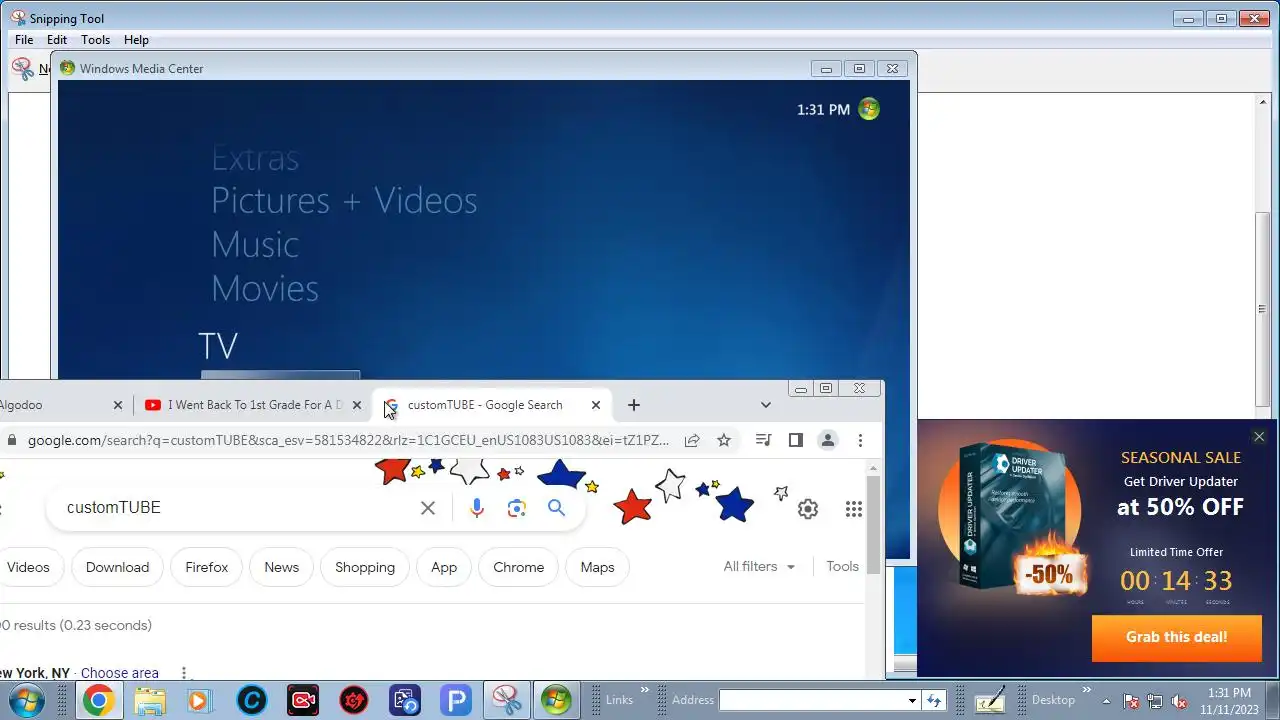Open Google quick settings gear

click(x=808, y=509)
